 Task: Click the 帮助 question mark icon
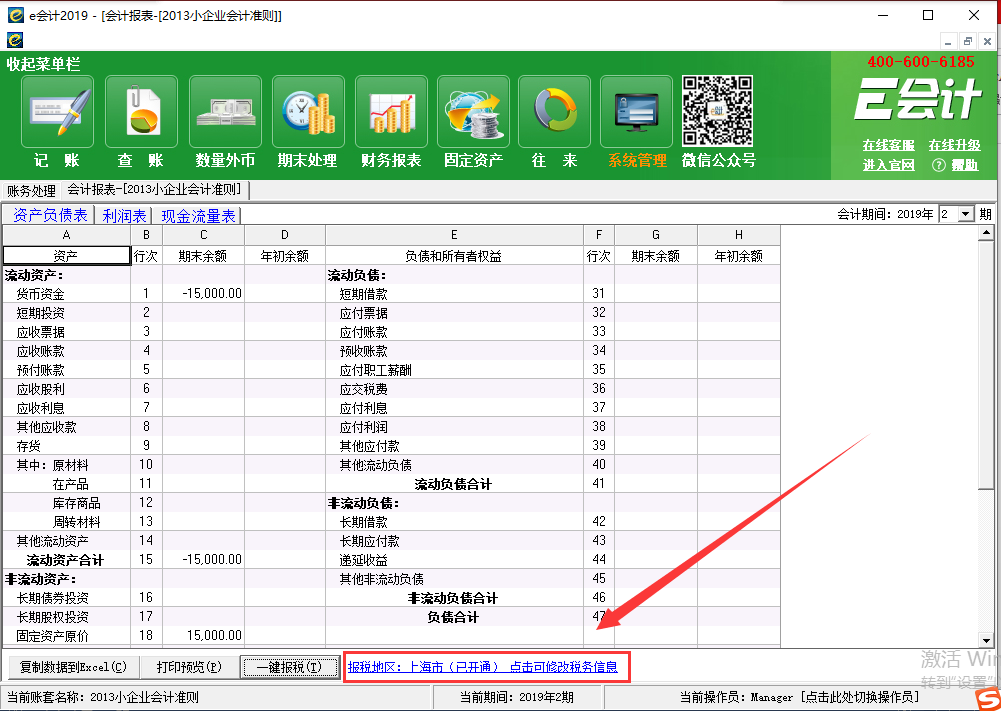pos(938,165)
